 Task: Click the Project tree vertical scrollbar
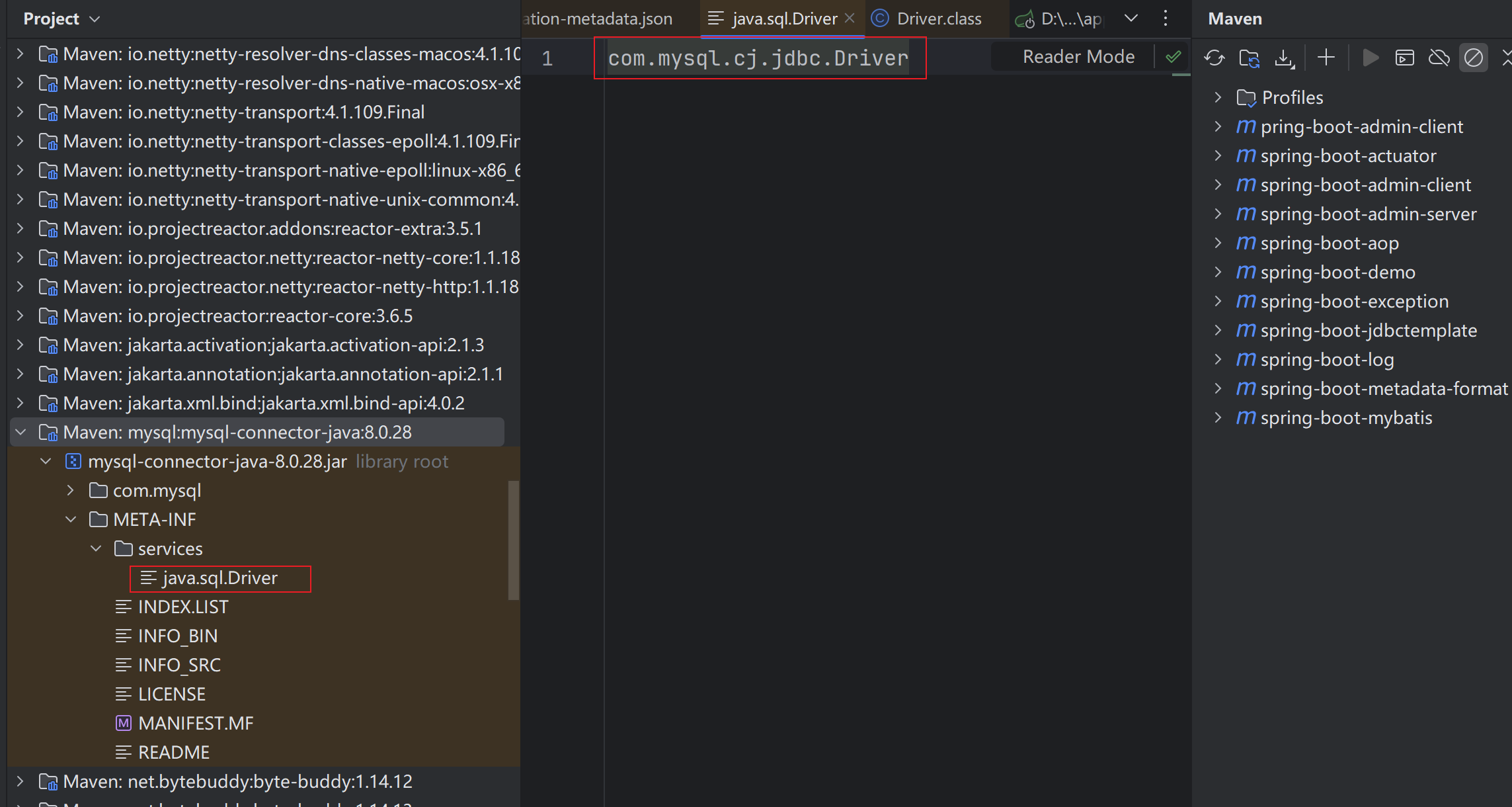click(x=513, y=540)
